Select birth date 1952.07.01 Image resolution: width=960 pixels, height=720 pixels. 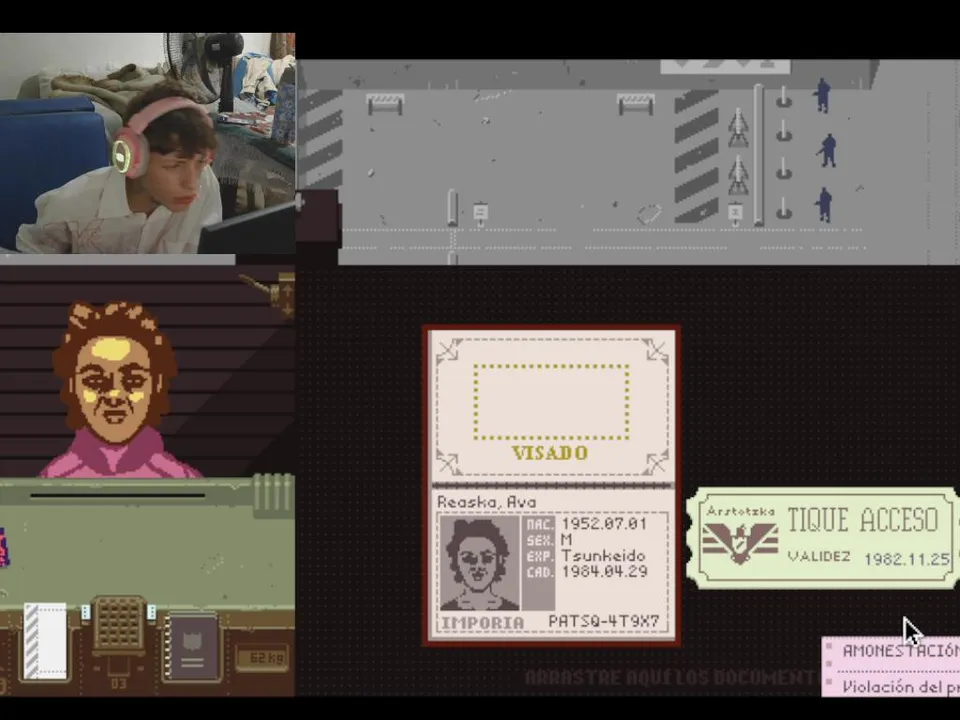[x=604, y=524]
